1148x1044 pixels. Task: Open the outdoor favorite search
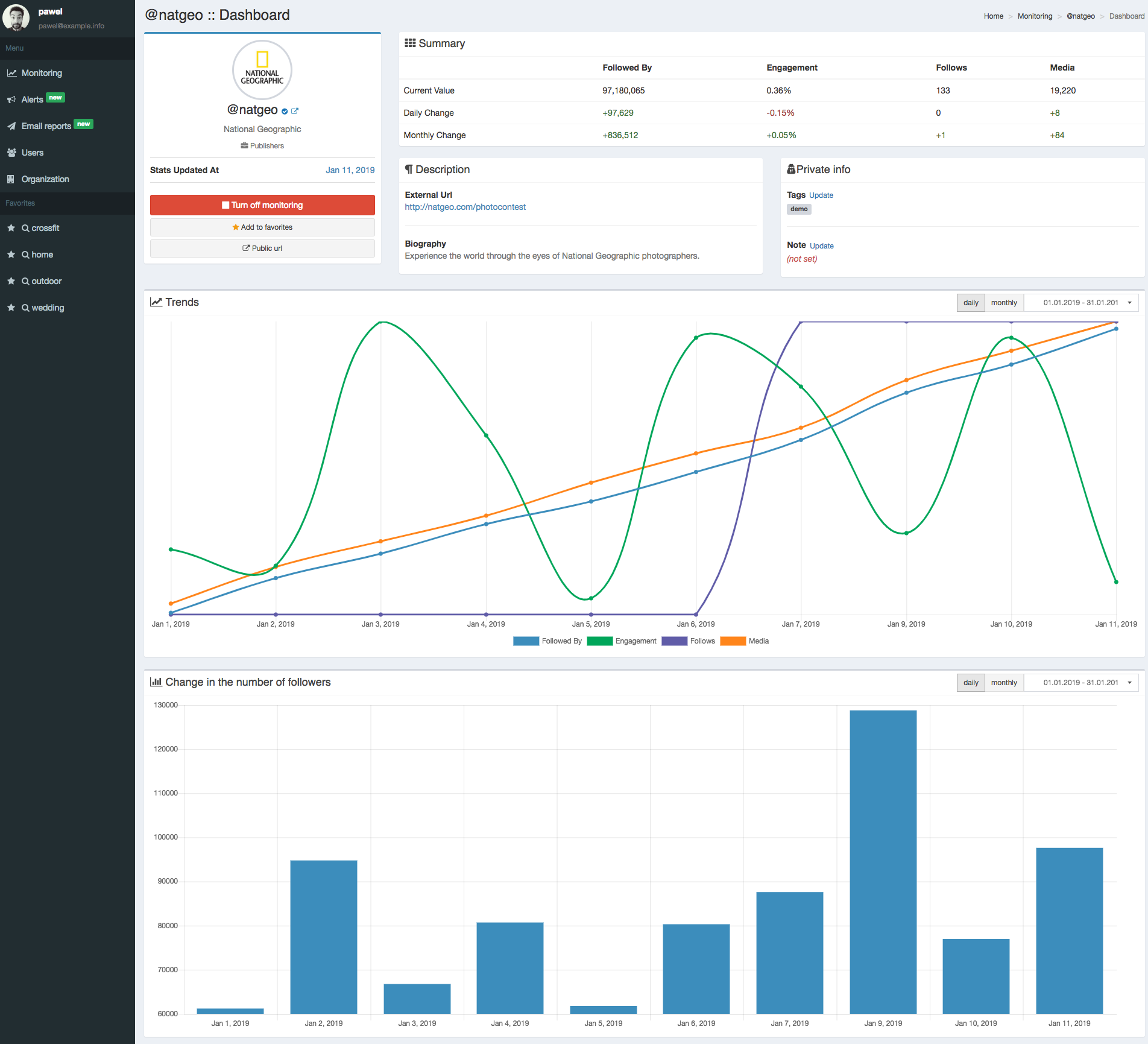(46, 281)
